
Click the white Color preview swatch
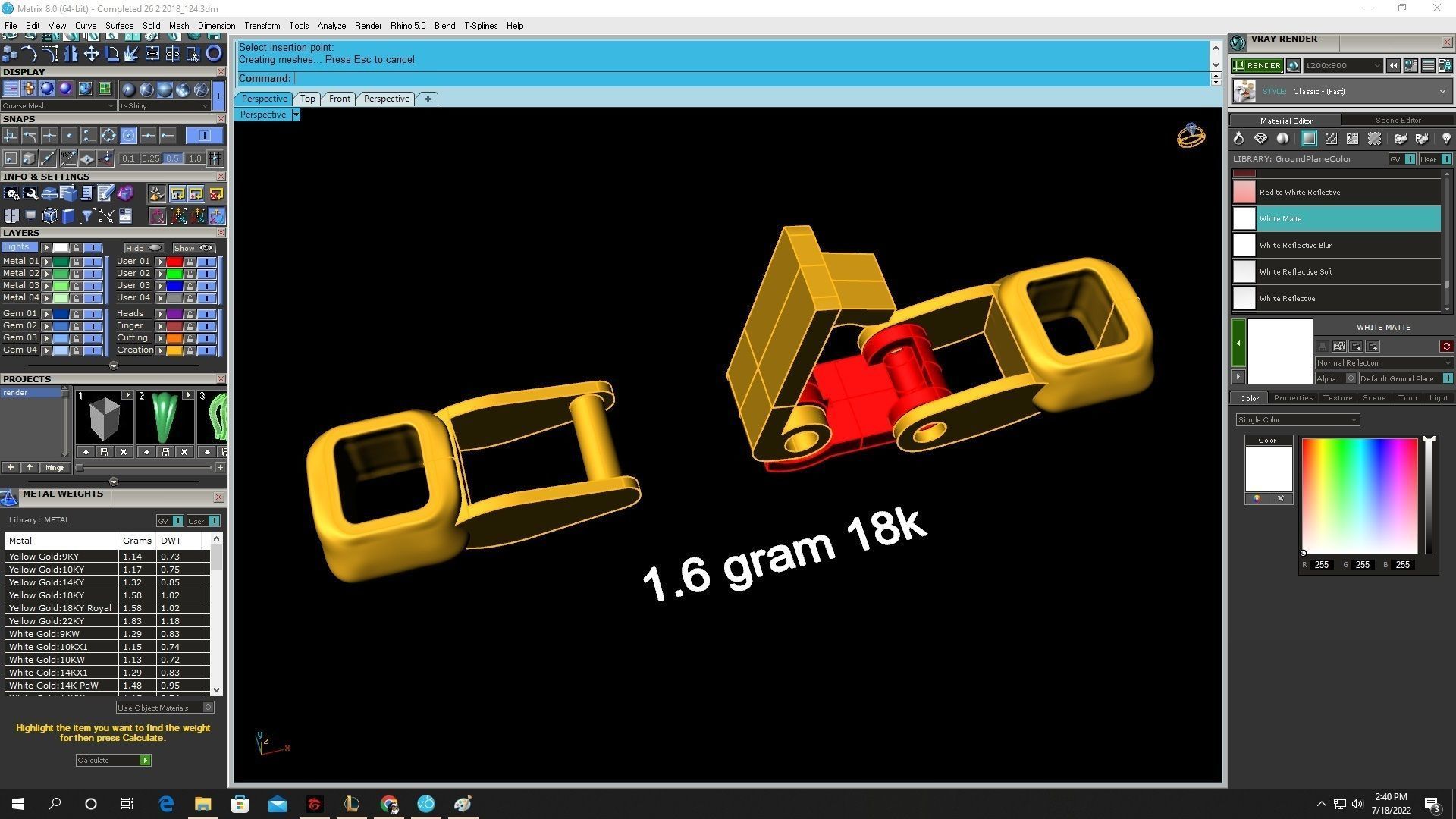pyautogui.click(x=1268, y=469)
